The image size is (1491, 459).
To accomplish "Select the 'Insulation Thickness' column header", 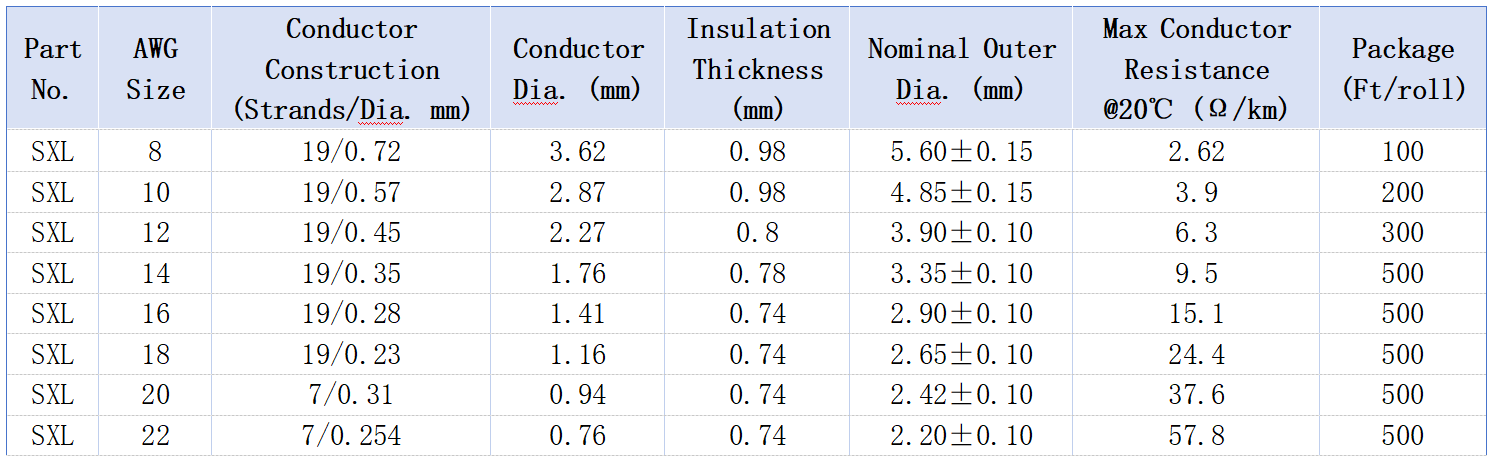I will (758, 69).
